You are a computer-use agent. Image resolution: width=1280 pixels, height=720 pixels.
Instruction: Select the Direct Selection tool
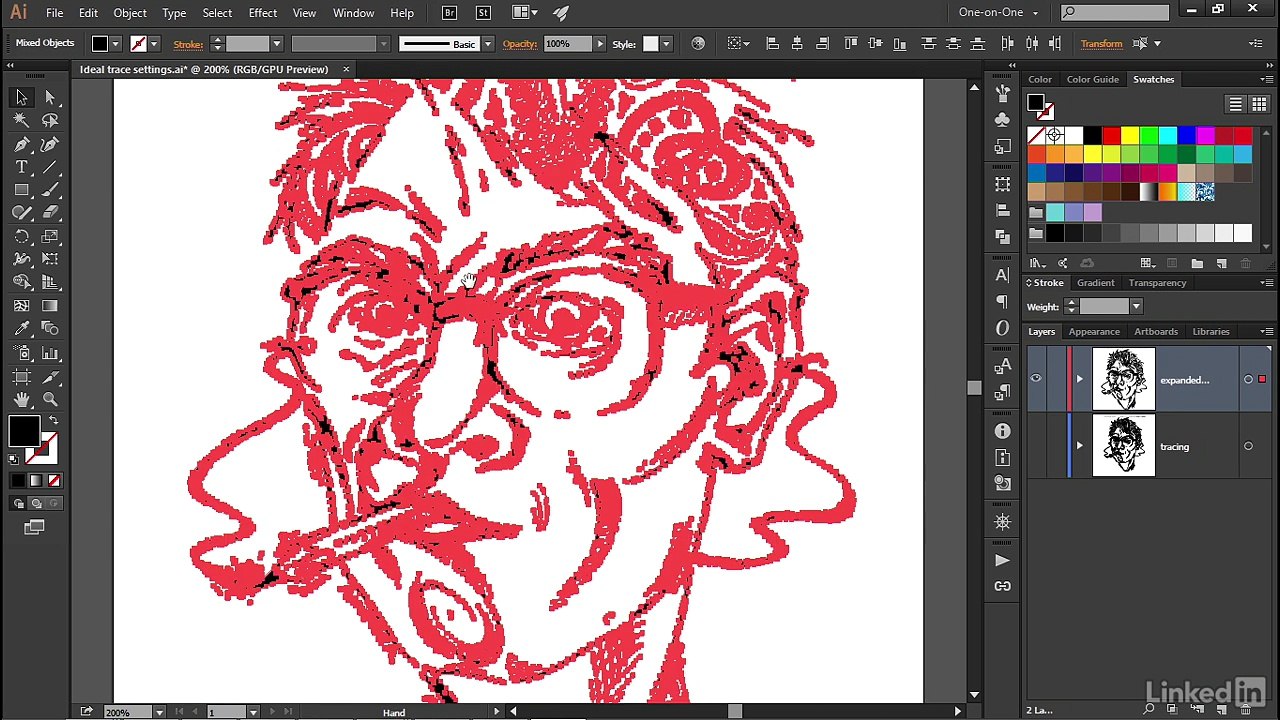(50, 97)
